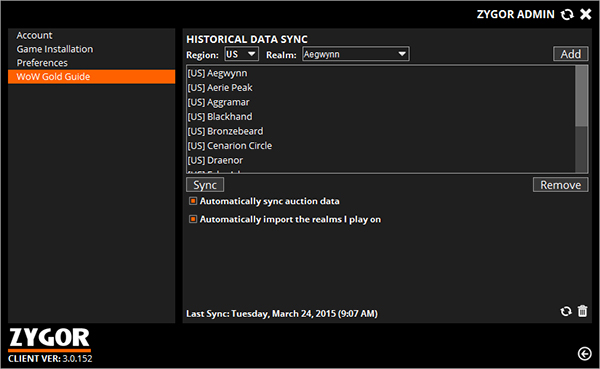Select [US] Draenor in the list
The width and height of the screenshot is (600, 369).
coord(381,160)
